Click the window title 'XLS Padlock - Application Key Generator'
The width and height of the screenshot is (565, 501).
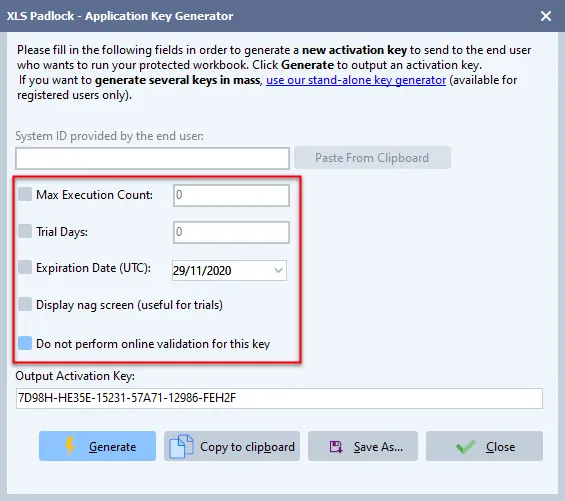pos(120,16)
